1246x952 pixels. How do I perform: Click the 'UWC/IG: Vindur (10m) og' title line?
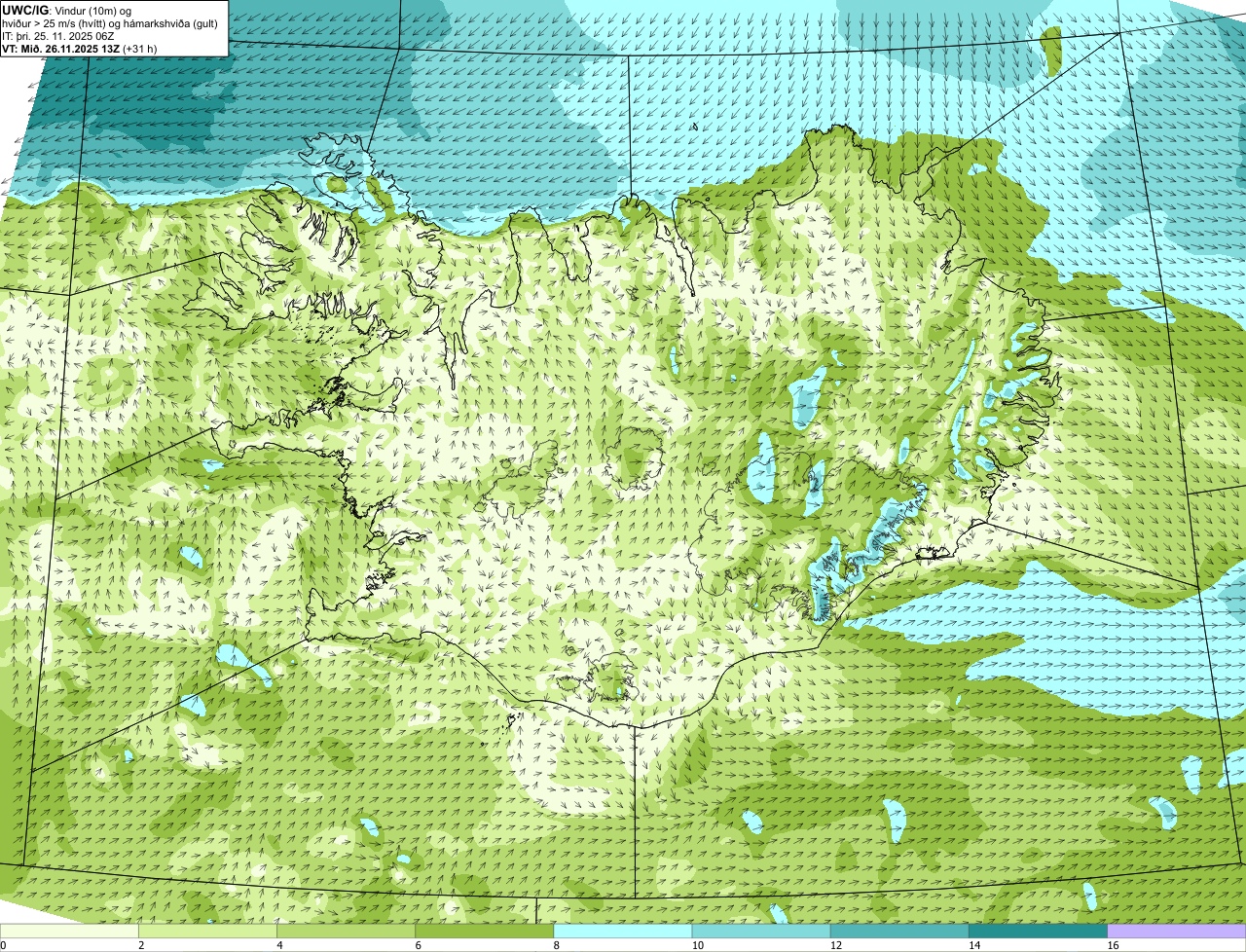[x=67, y=10]
